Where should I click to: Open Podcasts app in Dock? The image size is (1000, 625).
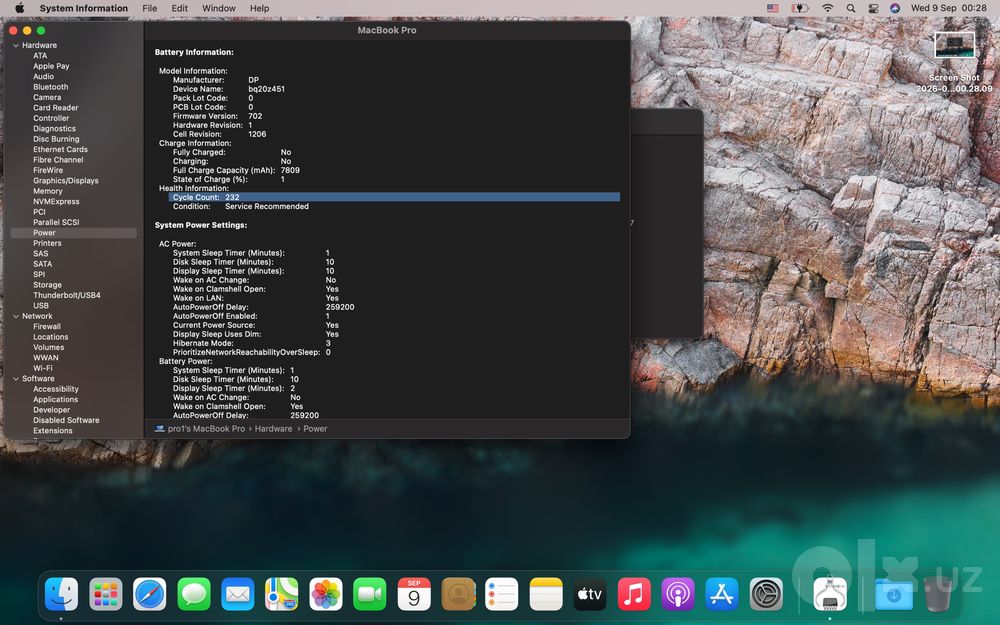pyautogui.click(x=677, y=594)
